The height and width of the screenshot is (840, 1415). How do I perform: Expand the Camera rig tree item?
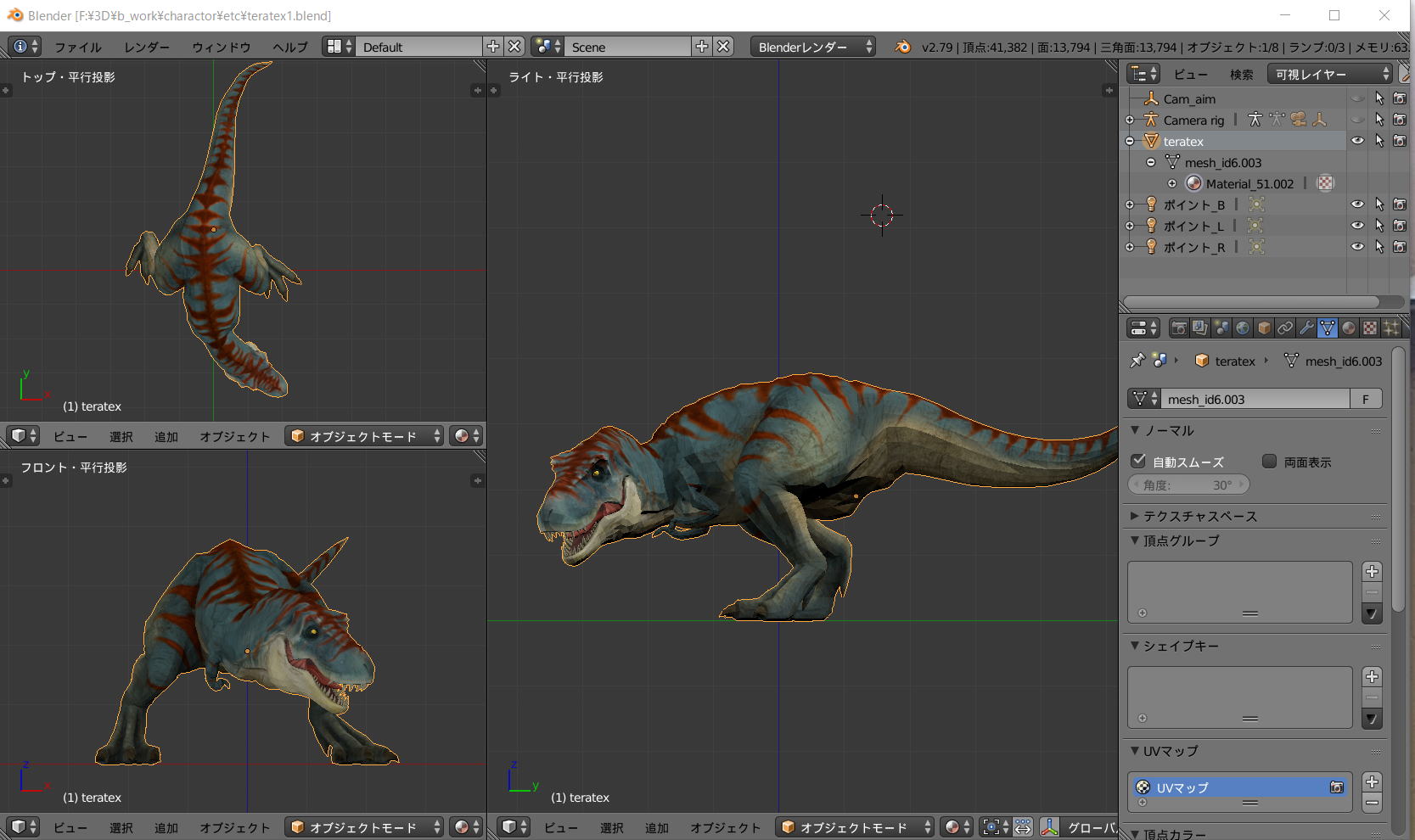click(x=1130, y=120)
